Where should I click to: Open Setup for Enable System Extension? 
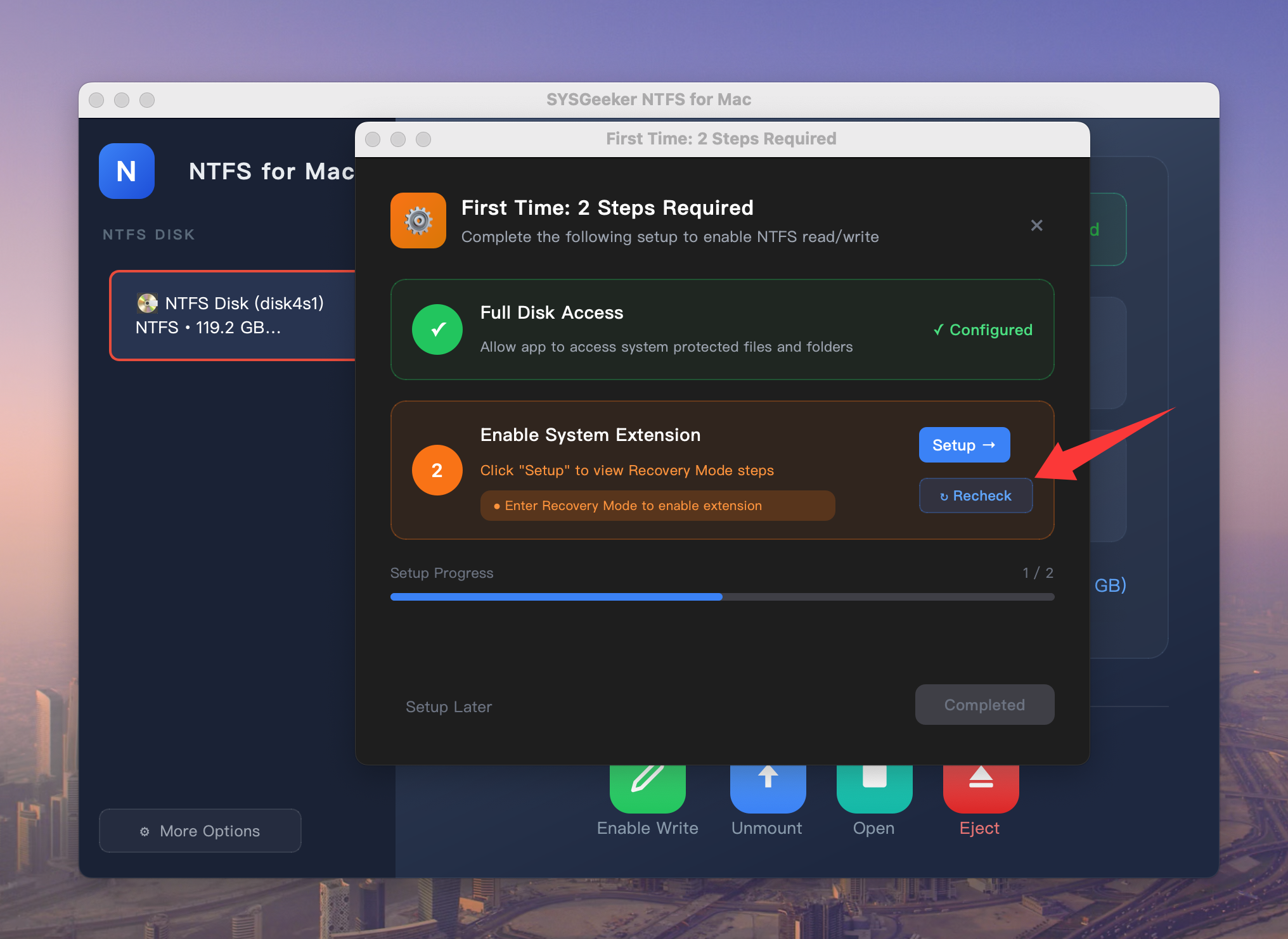(x=964, y=445)
